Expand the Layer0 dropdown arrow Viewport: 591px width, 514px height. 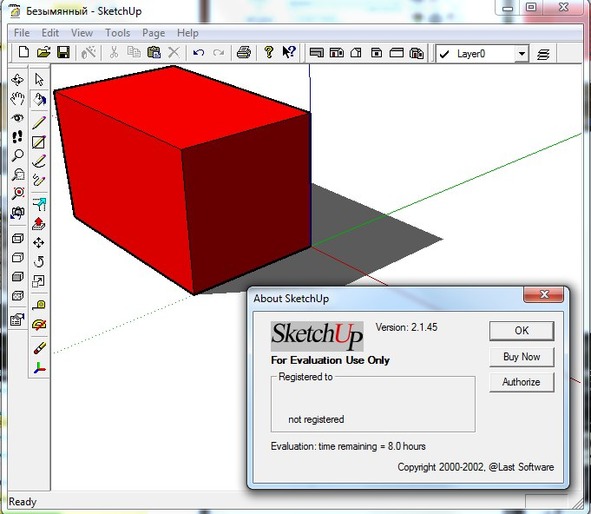[x=522, y=54]
